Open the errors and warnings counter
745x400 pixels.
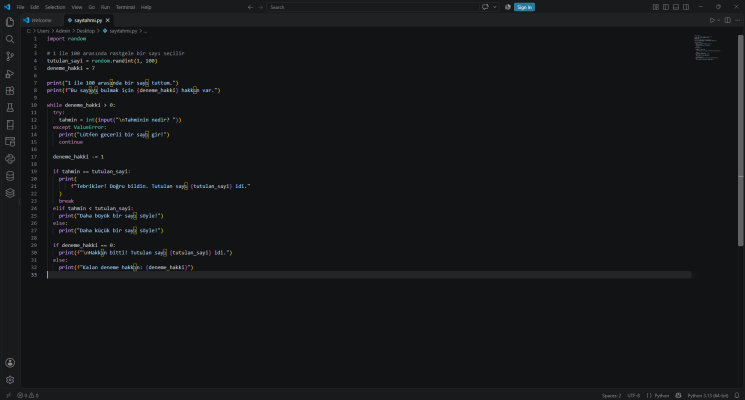[28, 395]
